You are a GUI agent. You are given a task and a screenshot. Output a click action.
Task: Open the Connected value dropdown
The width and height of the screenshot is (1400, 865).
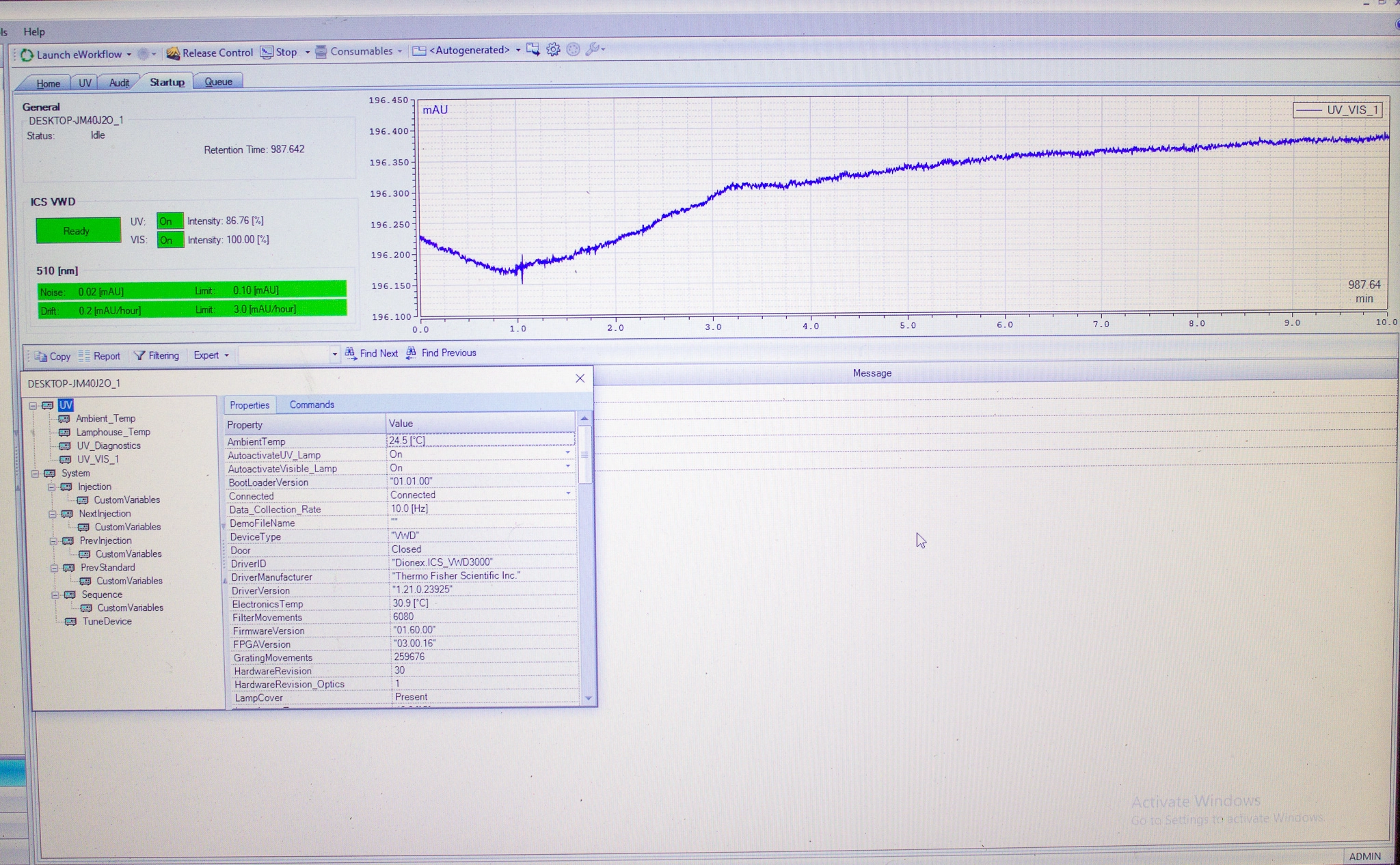(x=568, y=493)
